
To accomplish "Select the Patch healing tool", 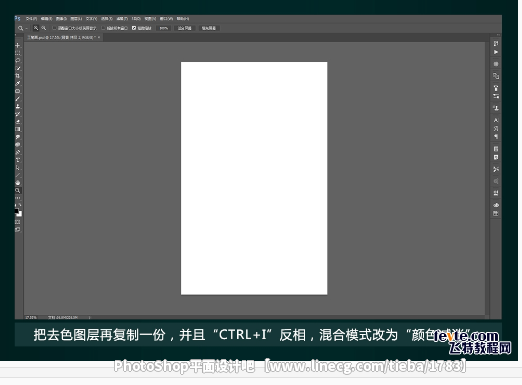I will pos(18,91).
